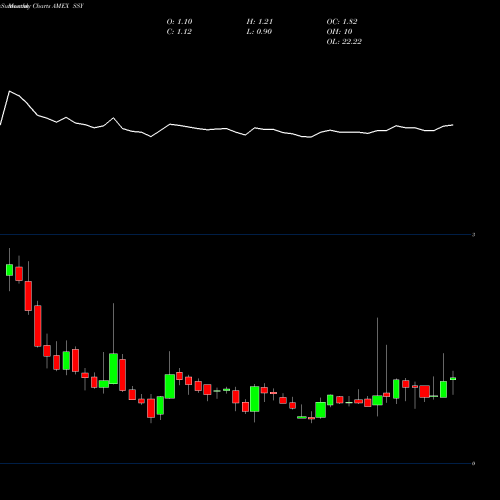Select the 'OC: 1.82' reading
500x500 pixels.
coord(342,22)
